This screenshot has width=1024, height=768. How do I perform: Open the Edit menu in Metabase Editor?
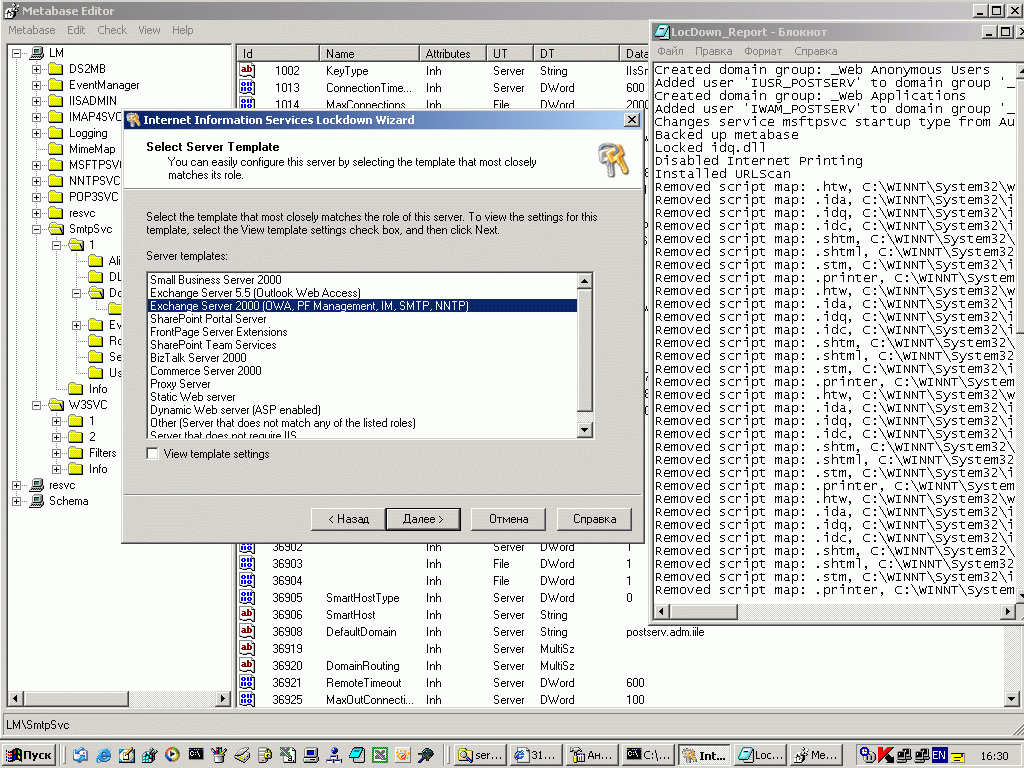pyautogui.click(x=76, y=30)
